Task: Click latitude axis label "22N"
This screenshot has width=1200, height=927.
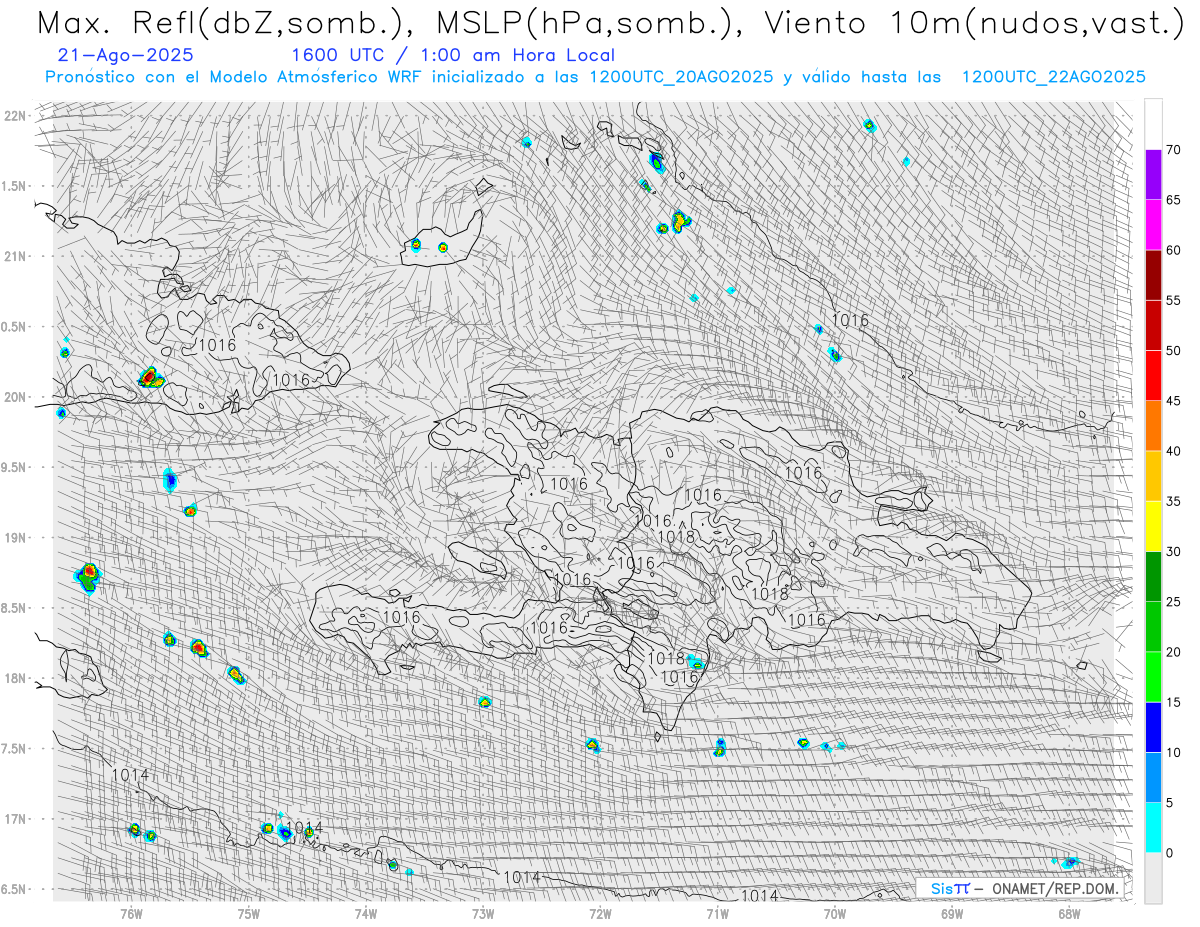Action: pos(13,115)
